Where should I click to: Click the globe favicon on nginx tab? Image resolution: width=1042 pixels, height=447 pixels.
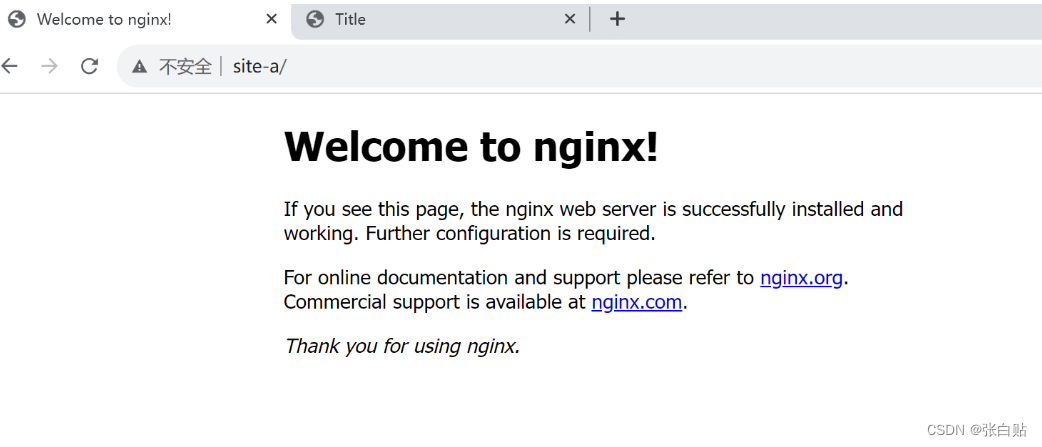click(17, 19)
